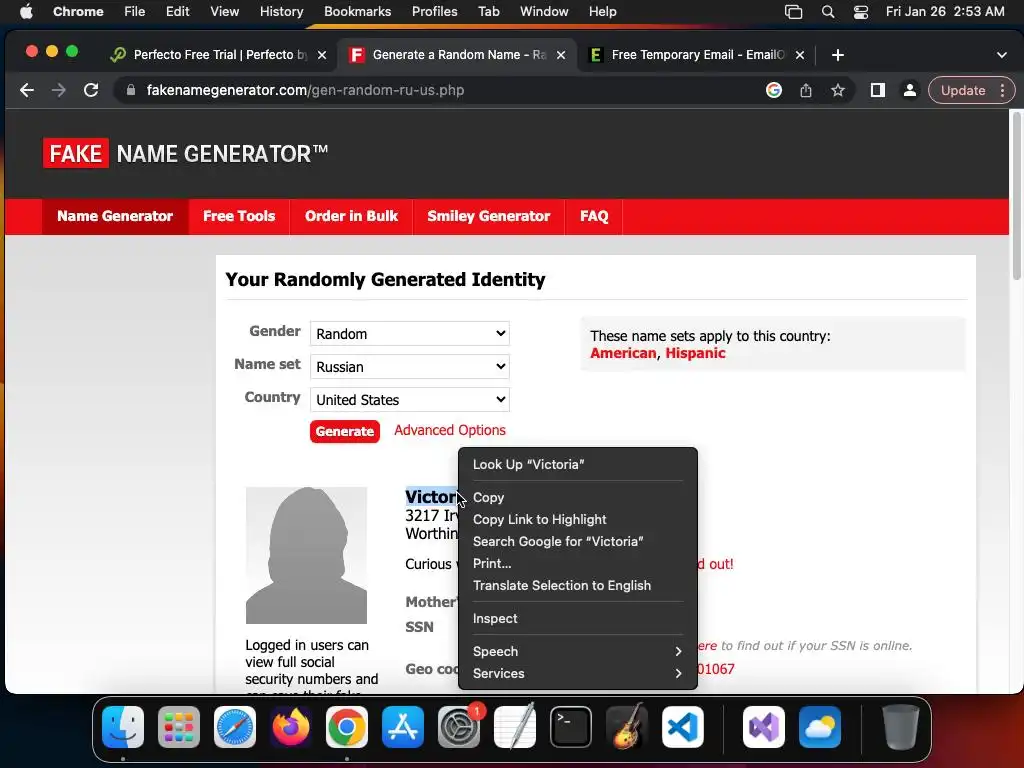Open the Trash in the dock

(x=901, y=727)
